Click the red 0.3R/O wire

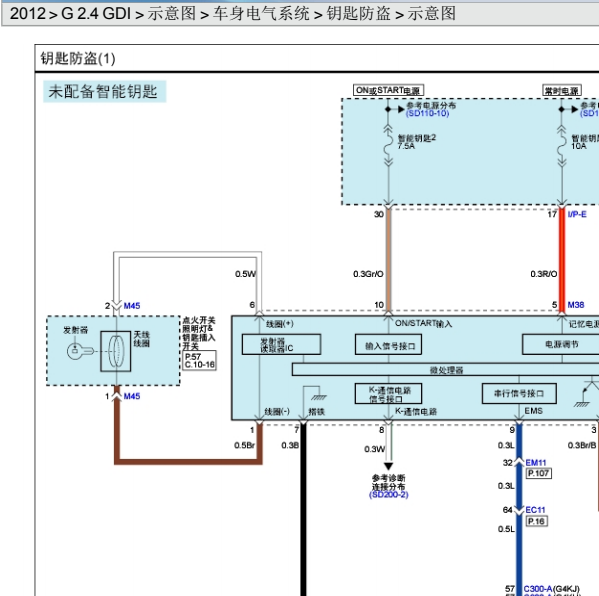point(562,260)
